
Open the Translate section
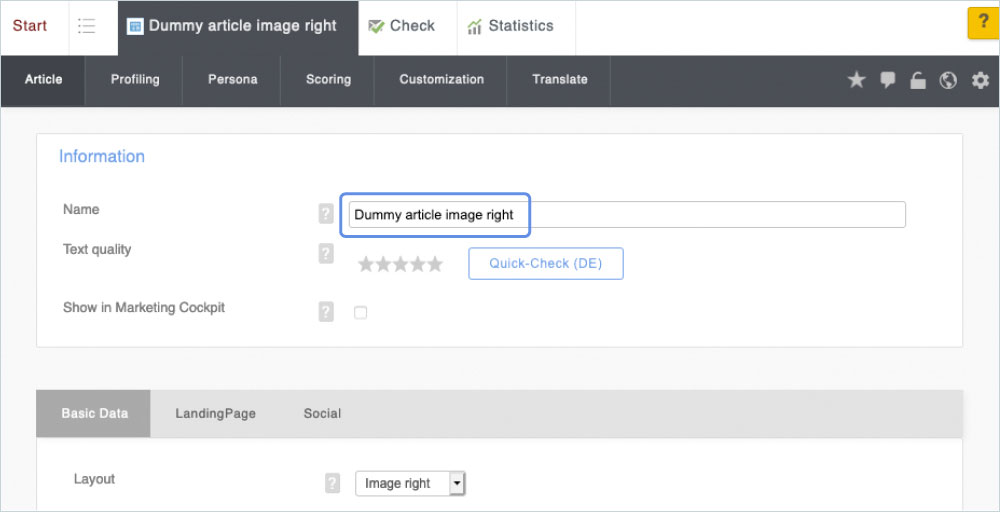pyautogui.click(x=559, y=80)
